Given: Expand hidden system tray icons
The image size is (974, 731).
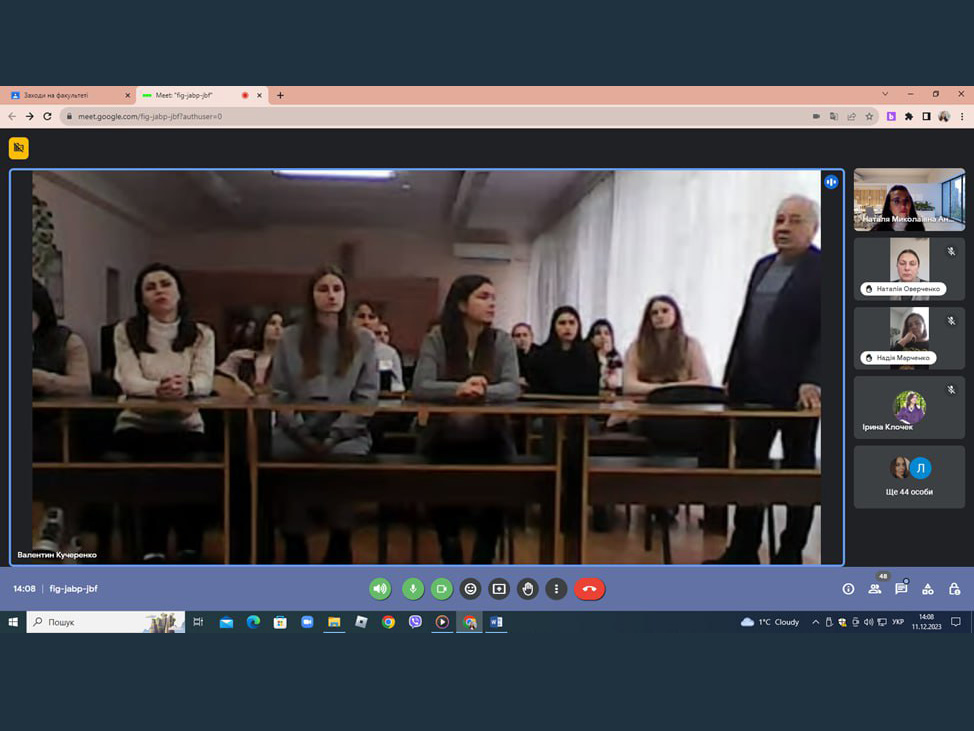Looking at the screenshot, I should [x=815, y=622].
